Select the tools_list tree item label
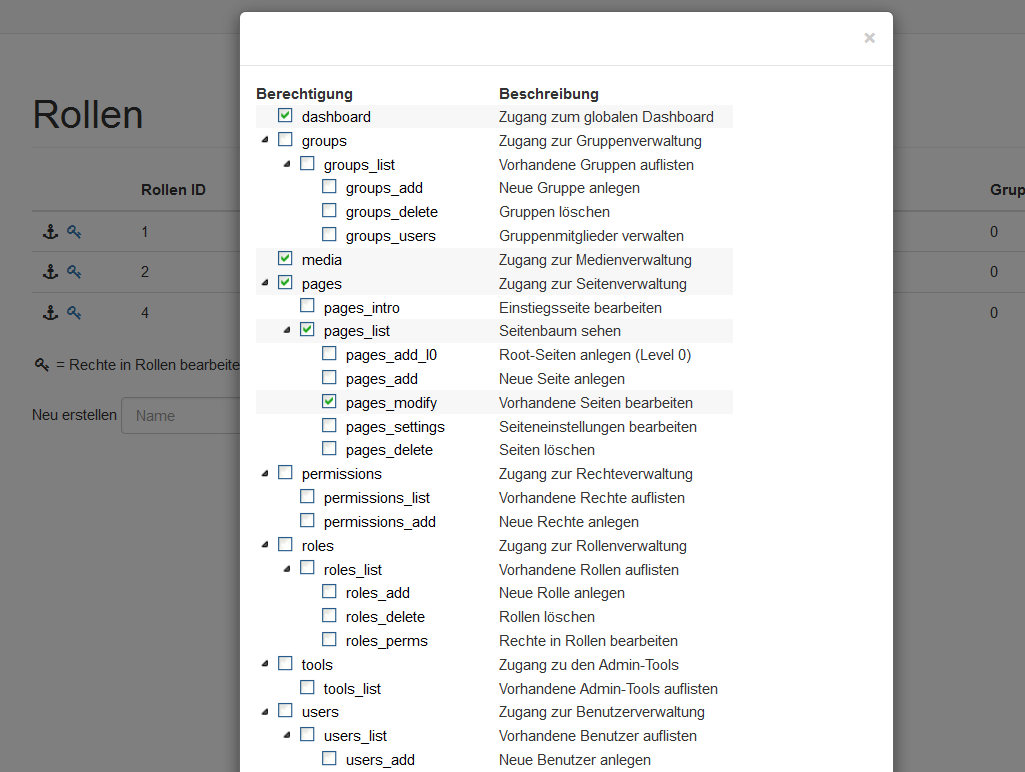 pyautogui.click(x=352, y=689)
